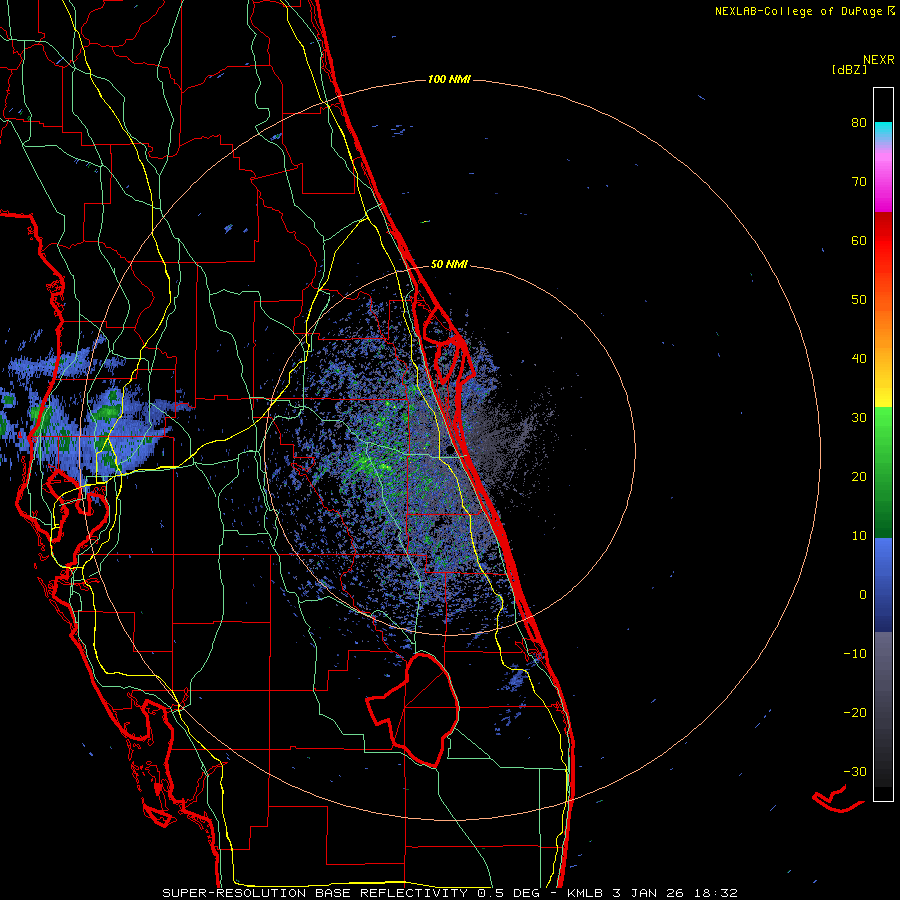Click the -30 value on the dBZ scale

pos(855,771)
